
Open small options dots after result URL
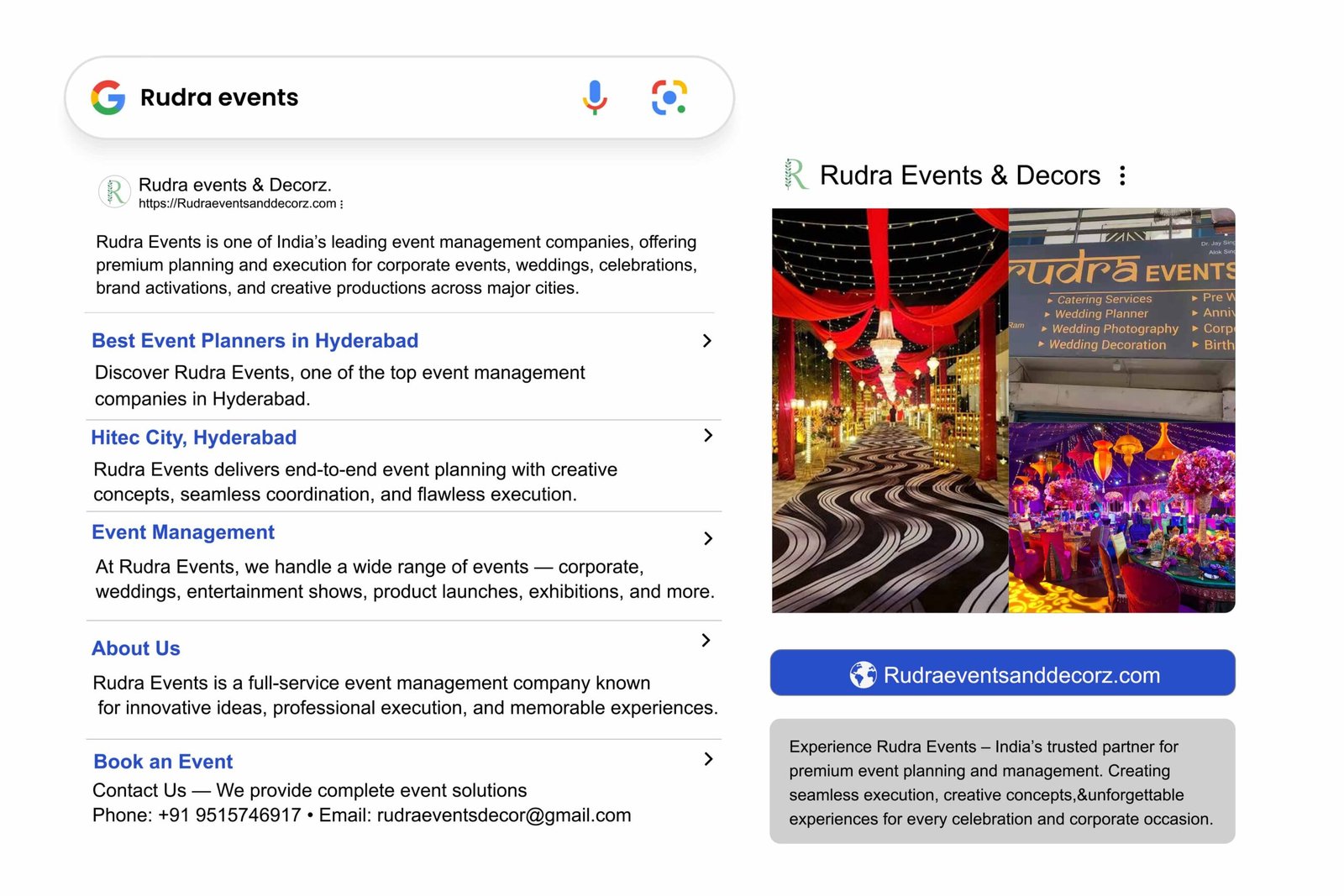[341, 204]
